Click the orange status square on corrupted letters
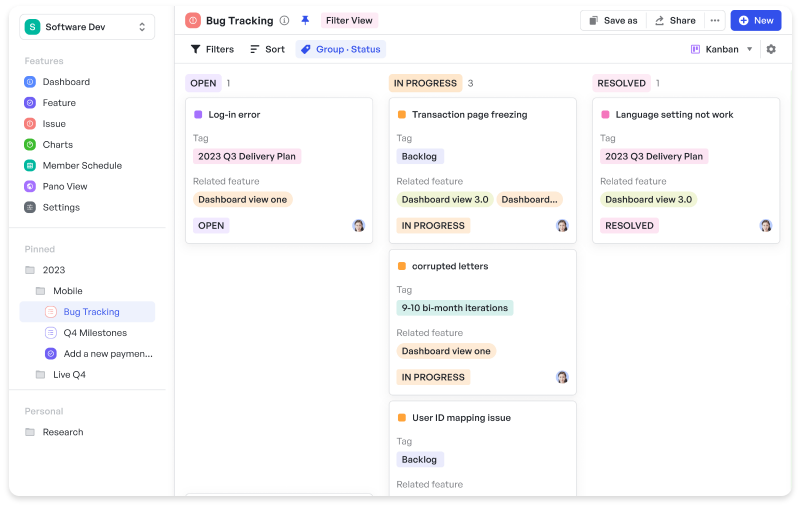 pos(402,267)
